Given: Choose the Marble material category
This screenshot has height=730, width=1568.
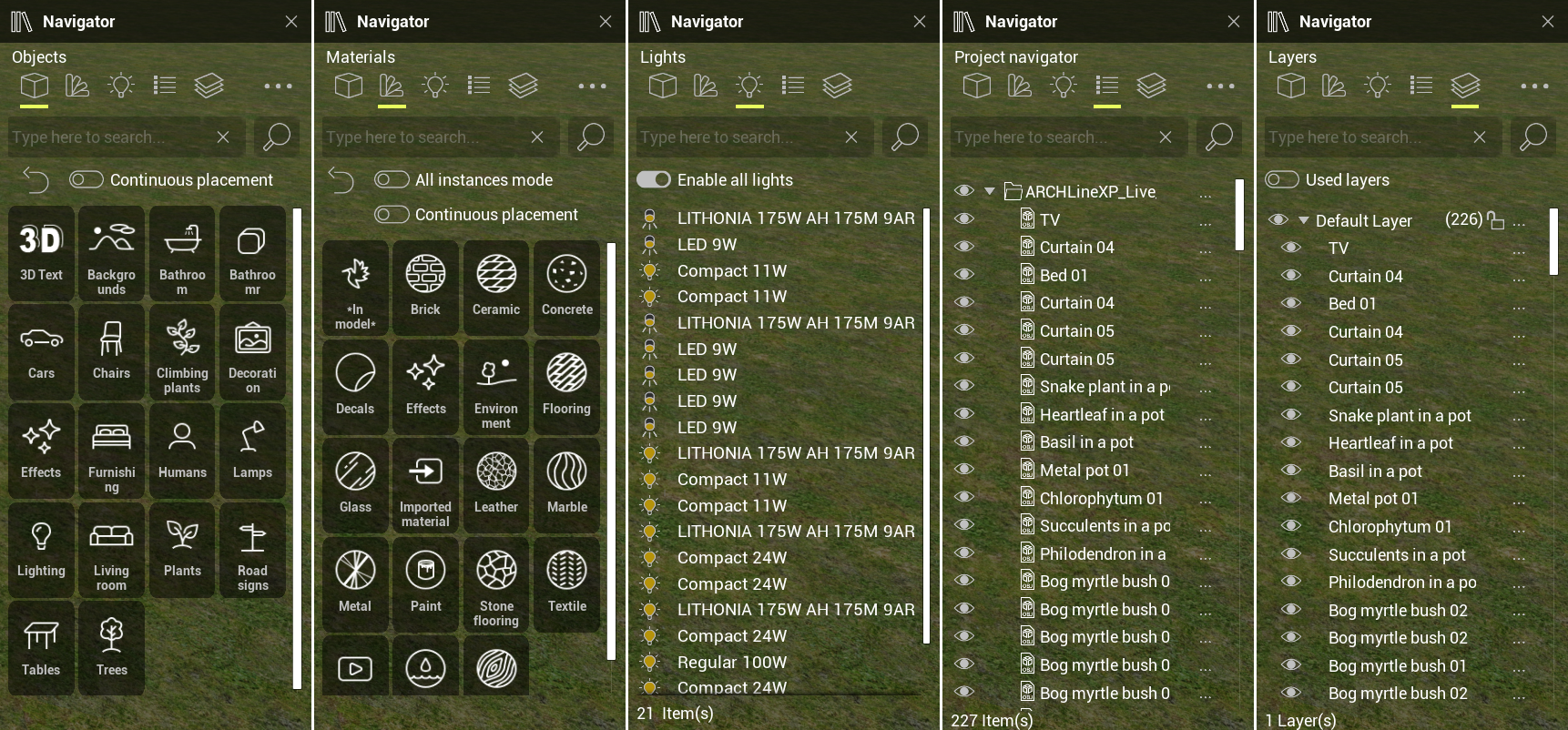Looking at the screenshot, I should tap(566, 486).
